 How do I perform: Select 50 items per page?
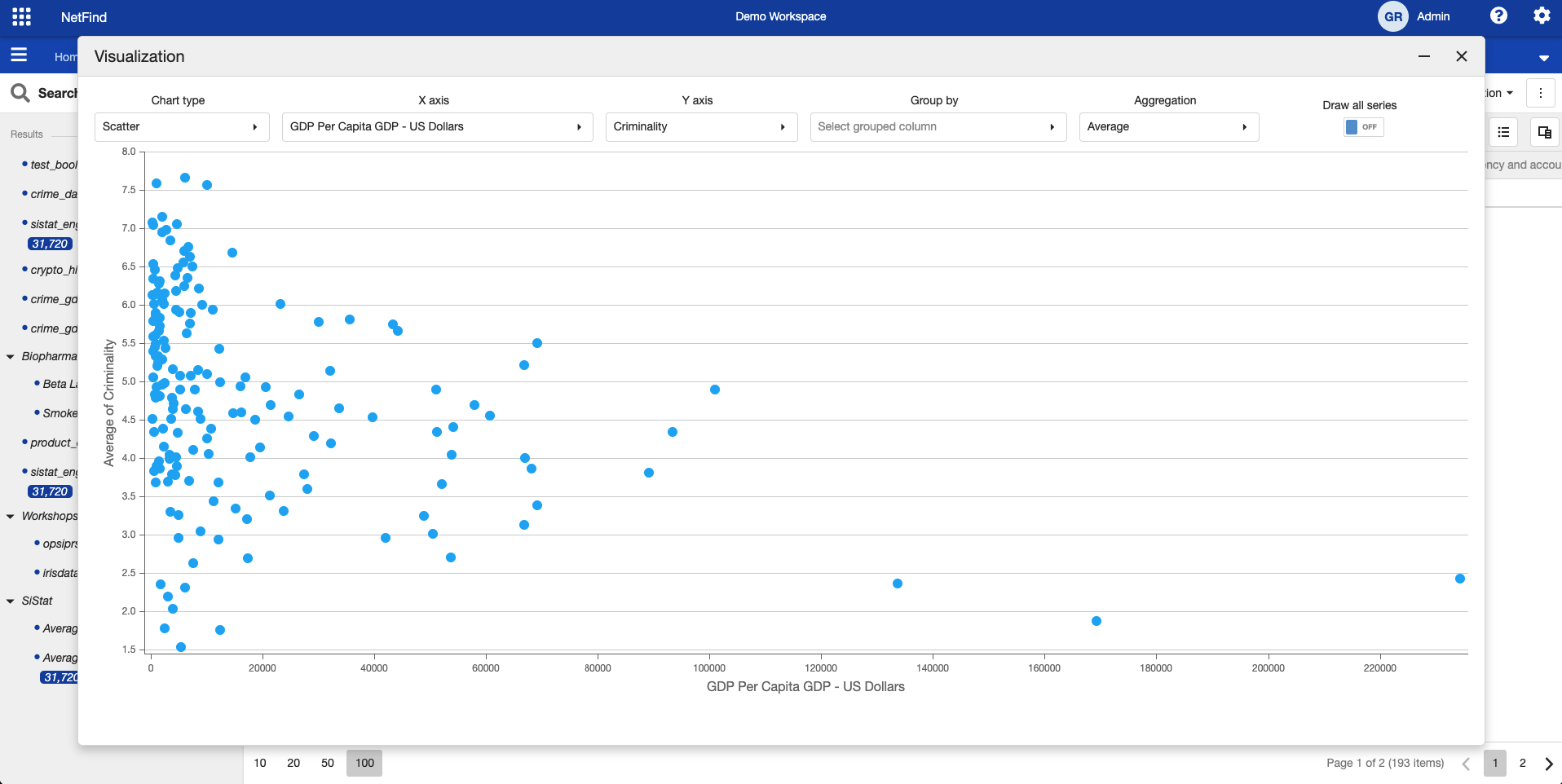tap(328, 764)
